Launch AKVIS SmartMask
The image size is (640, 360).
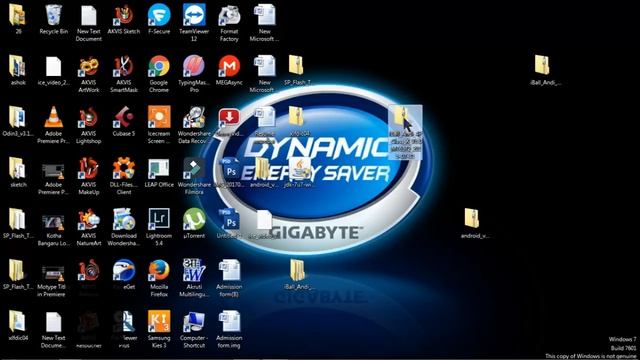[x=124, y=66]
